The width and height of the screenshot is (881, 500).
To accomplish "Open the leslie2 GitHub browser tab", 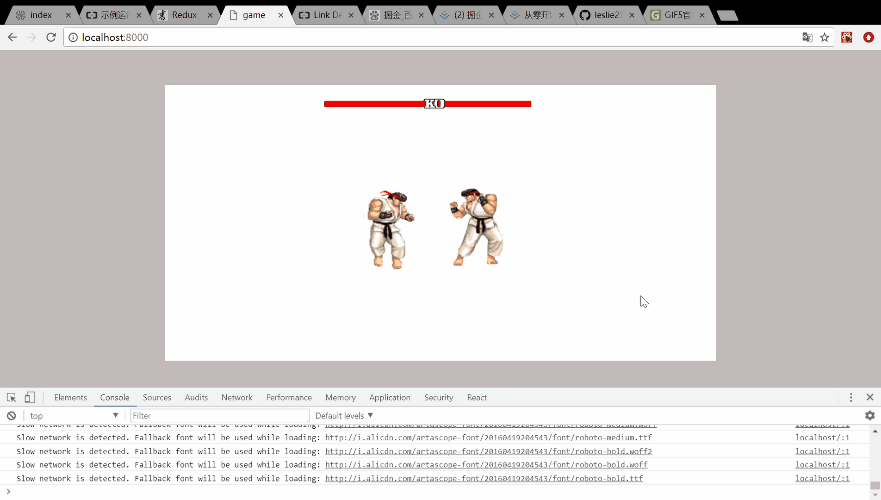I will (608, 15).
